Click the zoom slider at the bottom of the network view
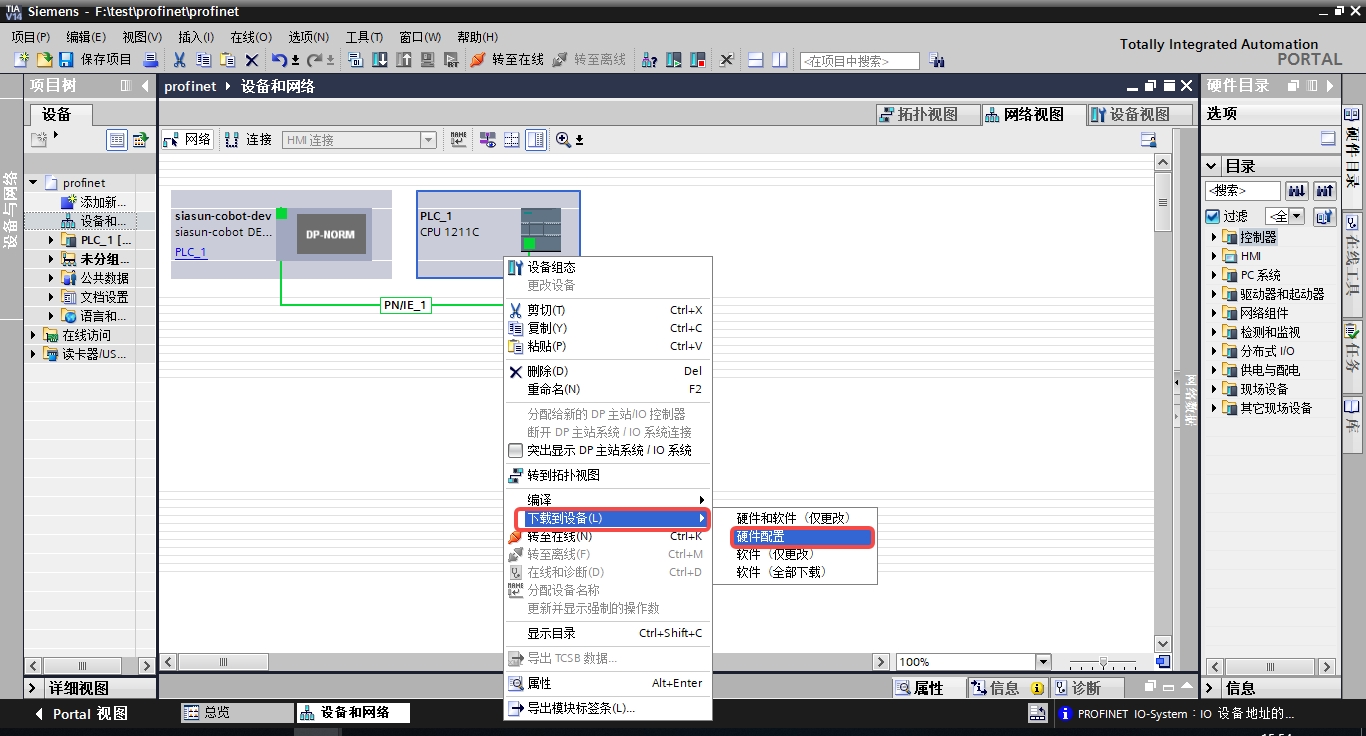Viewport: 1366px width, 736px height. pyautogui.click(x=1103, y=662)
